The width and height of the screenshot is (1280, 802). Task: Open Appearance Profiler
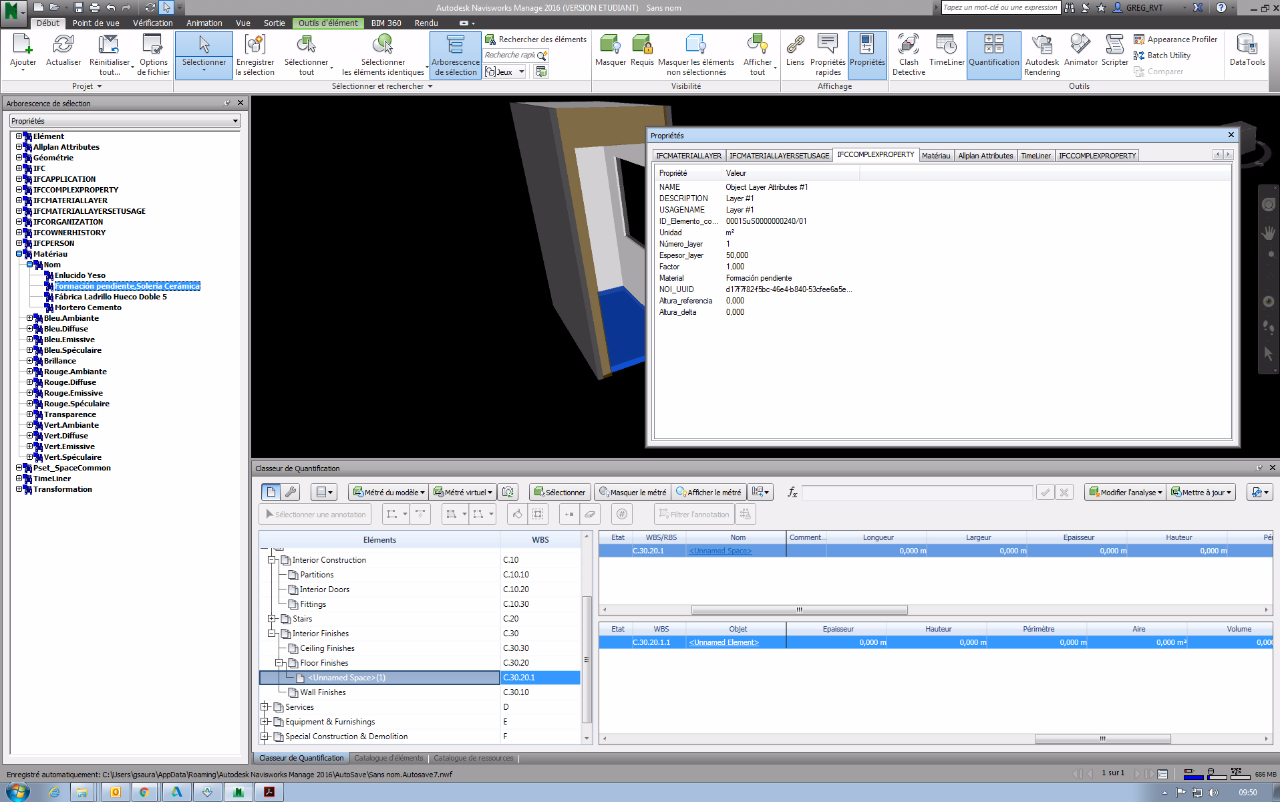click(1175, 39)
